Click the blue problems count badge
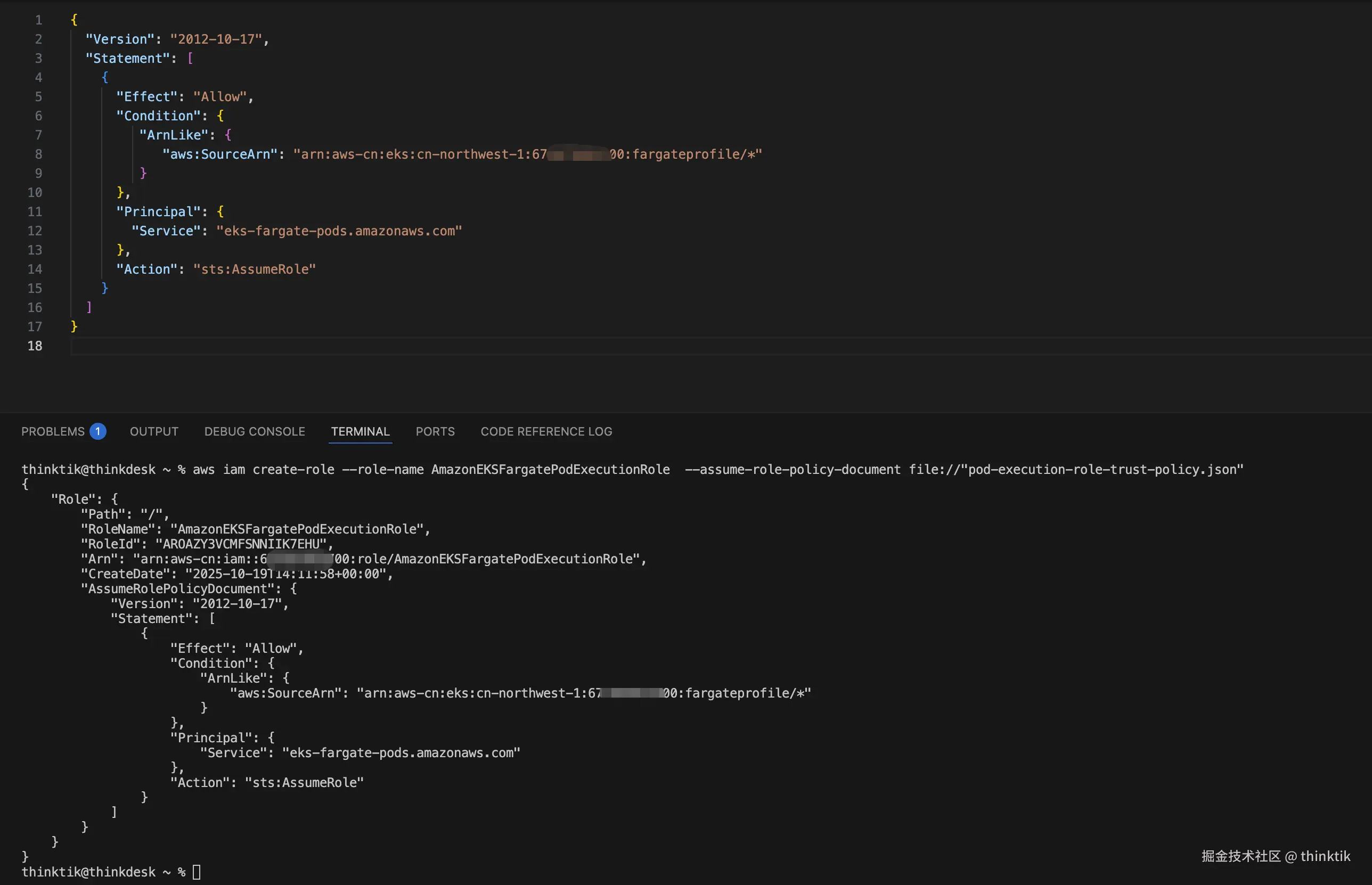The height and width of the screenshot is (885, 1372). (97, 431)
